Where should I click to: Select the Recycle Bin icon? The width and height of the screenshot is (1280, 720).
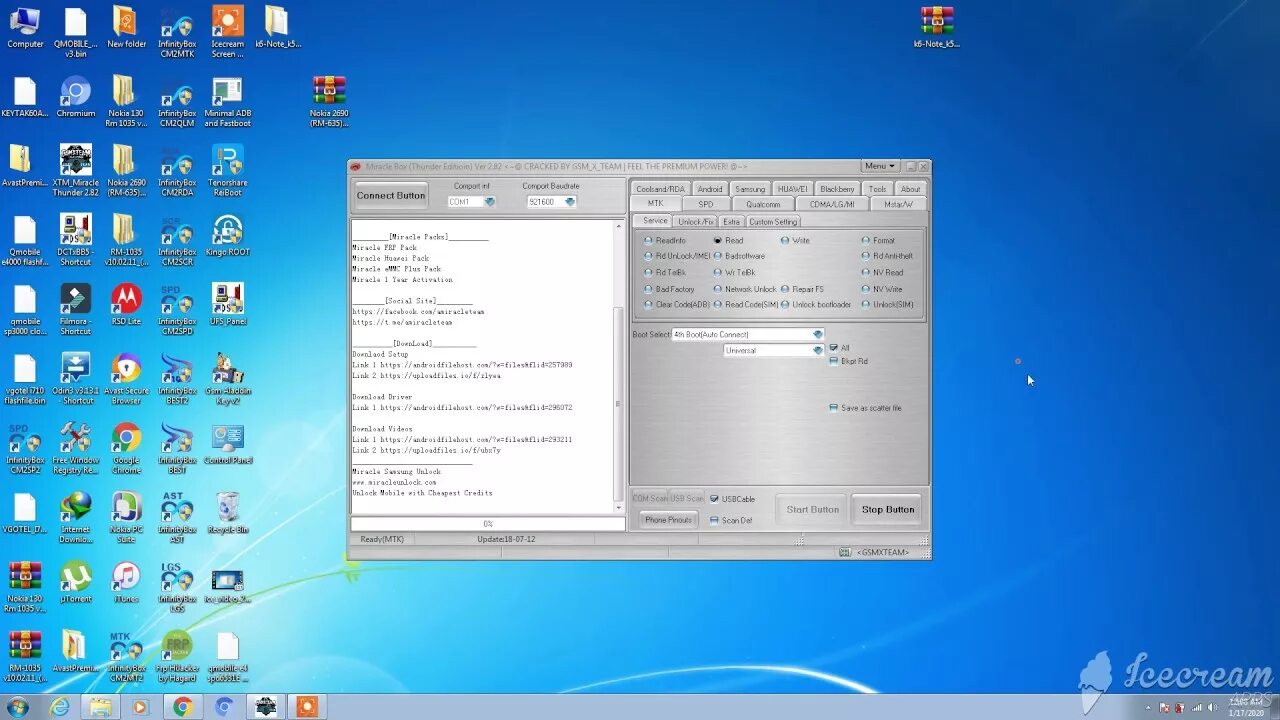[x=228, y=513]
